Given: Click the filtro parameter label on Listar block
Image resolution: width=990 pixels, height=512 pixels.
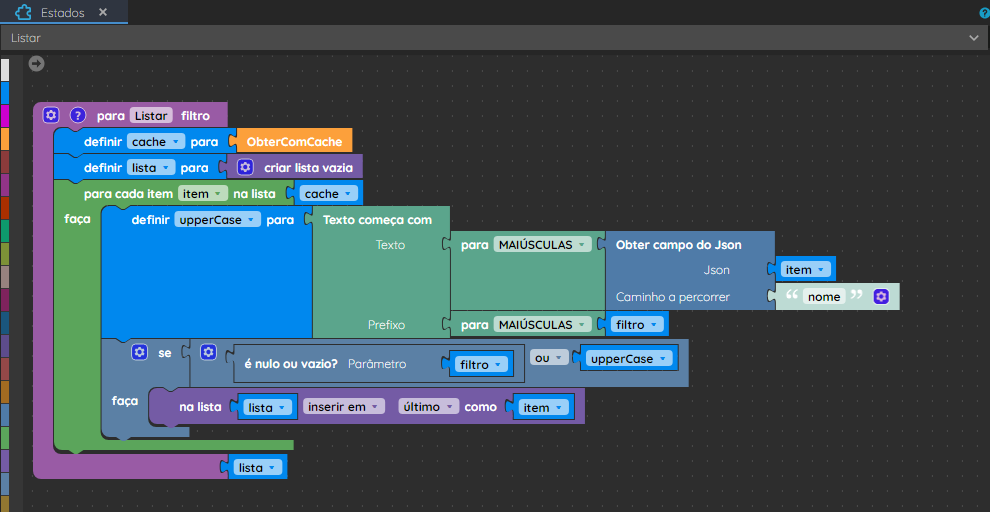Looking at the screenshot, I should 194,116.
